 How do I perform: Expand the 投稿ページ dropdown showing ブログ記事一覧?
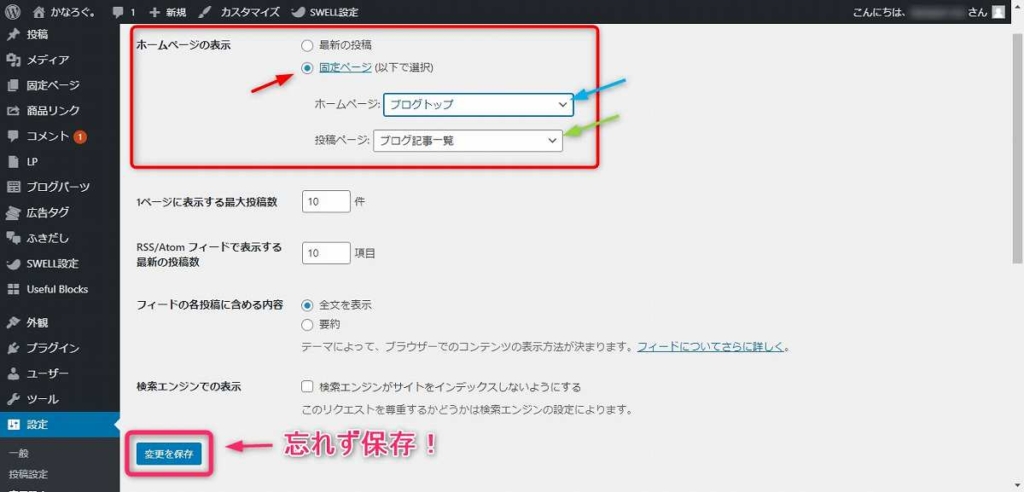tap(467, 141)
